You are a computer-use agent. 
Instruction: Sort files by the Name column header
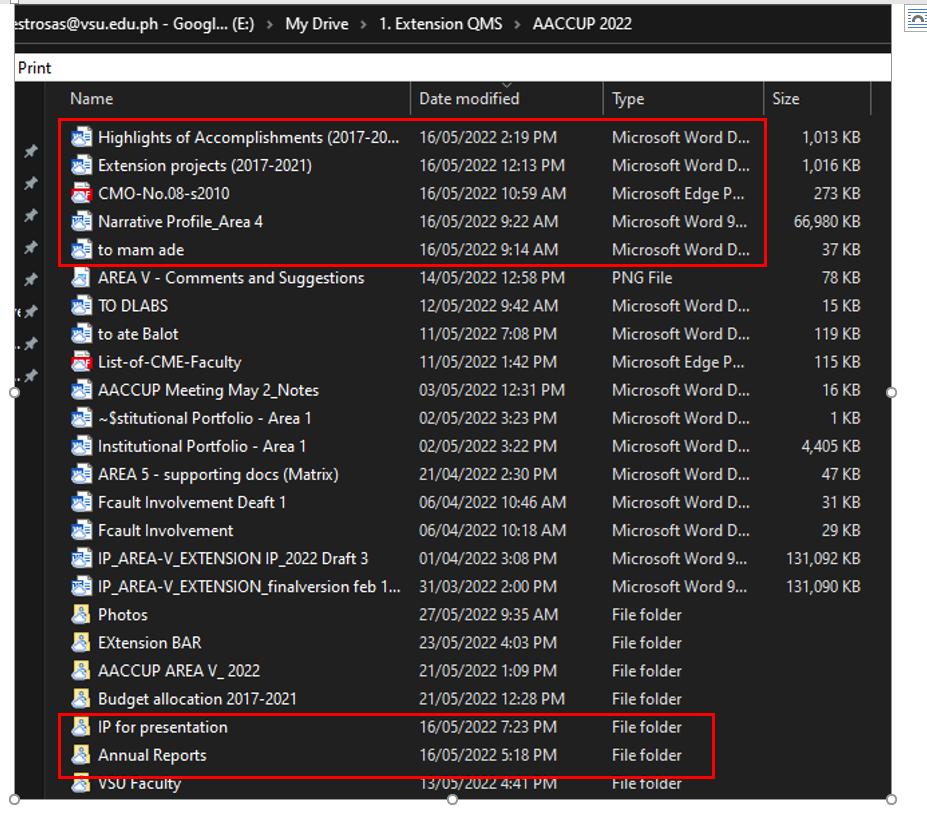tap(92, 99)
